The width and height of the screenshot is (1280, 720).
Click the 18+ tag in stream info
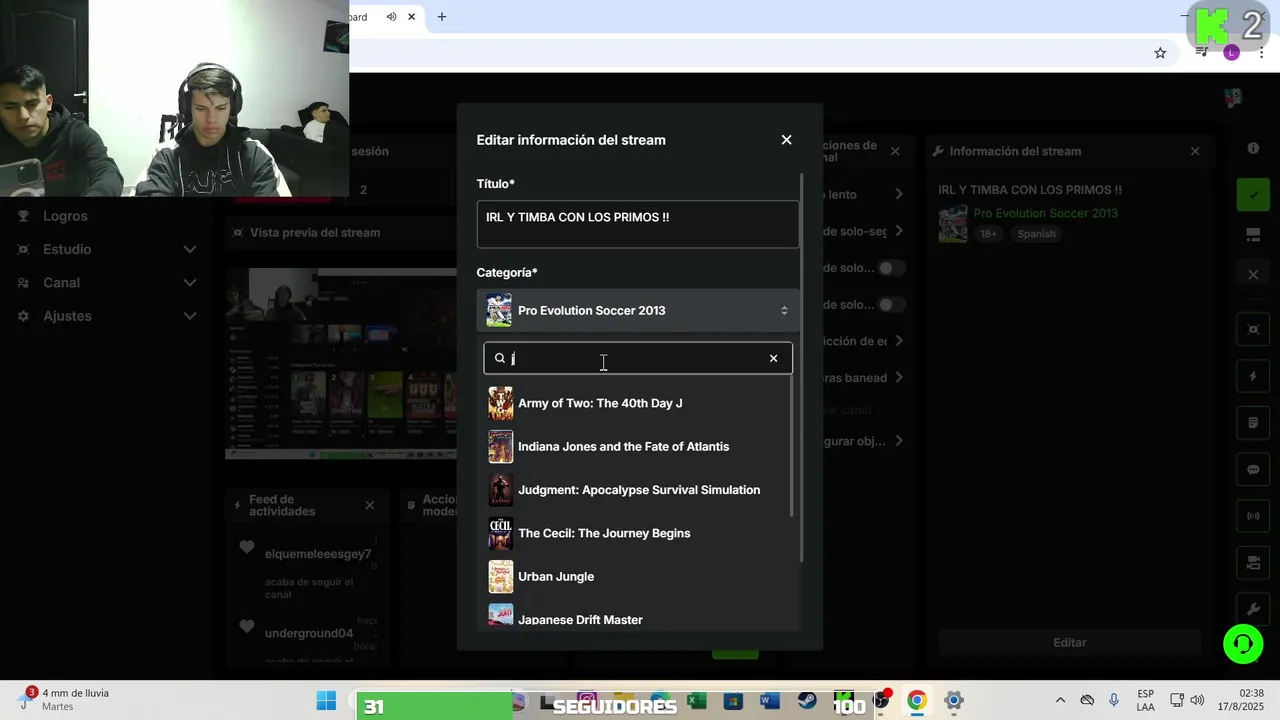click(x=988, y=234)
